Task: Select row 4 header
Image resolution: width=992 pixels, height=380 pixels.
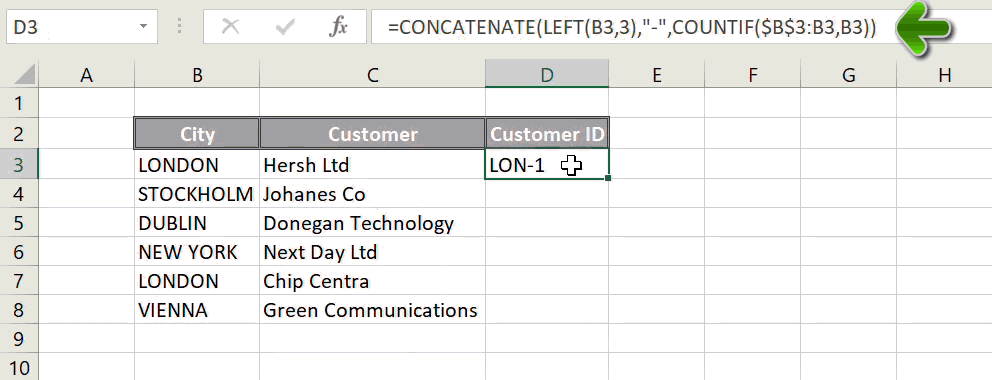Action: [x=20, y=193]
